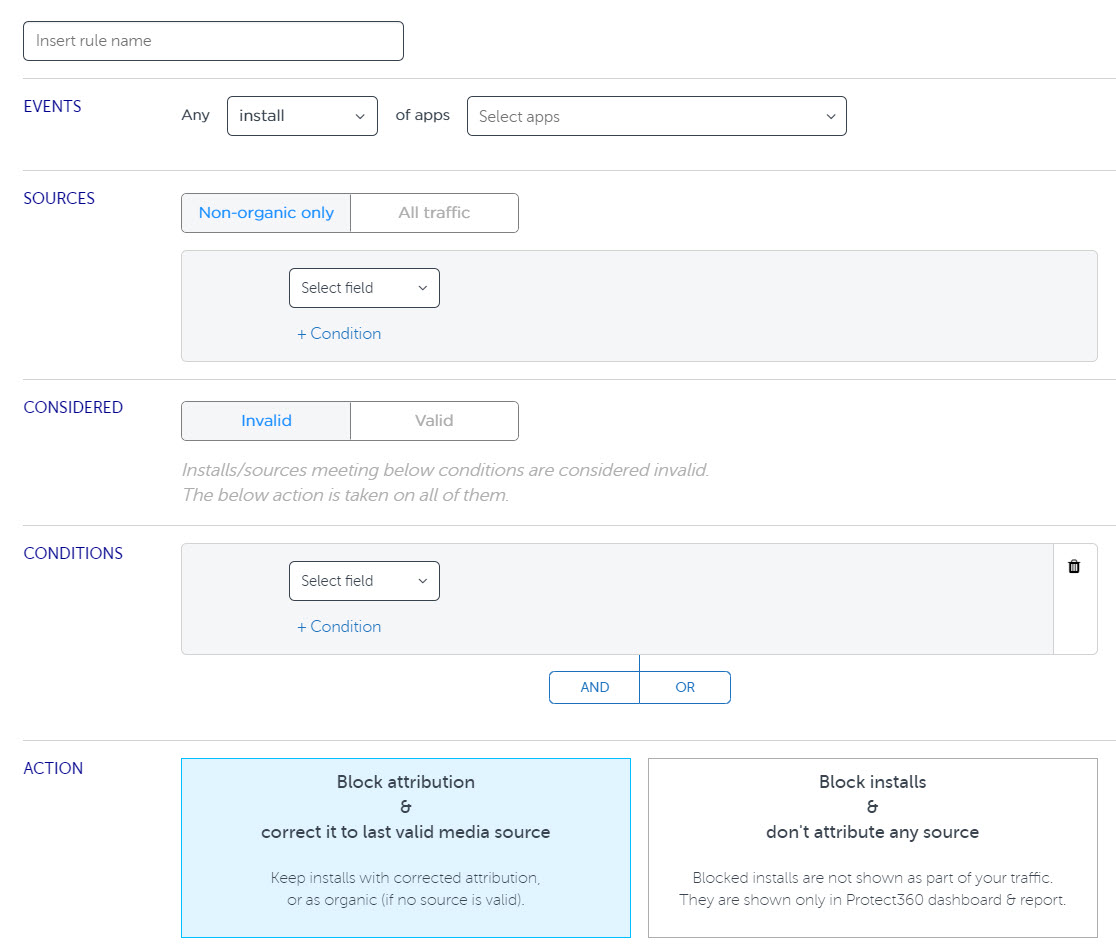Click the Insert rule name field
The image size is (1116, 950).
point(213,41)
